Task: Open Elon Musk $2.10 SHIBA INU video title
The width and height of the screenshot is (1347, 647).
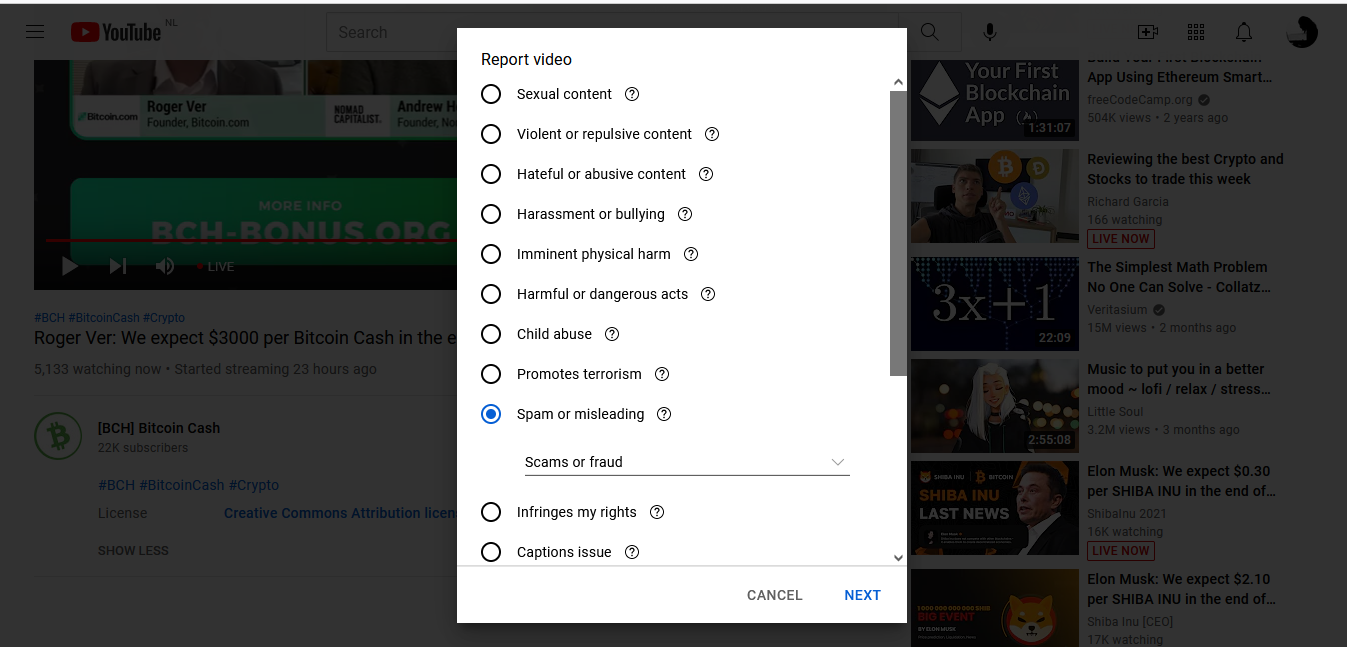Action: click(x=1181, y=589)
